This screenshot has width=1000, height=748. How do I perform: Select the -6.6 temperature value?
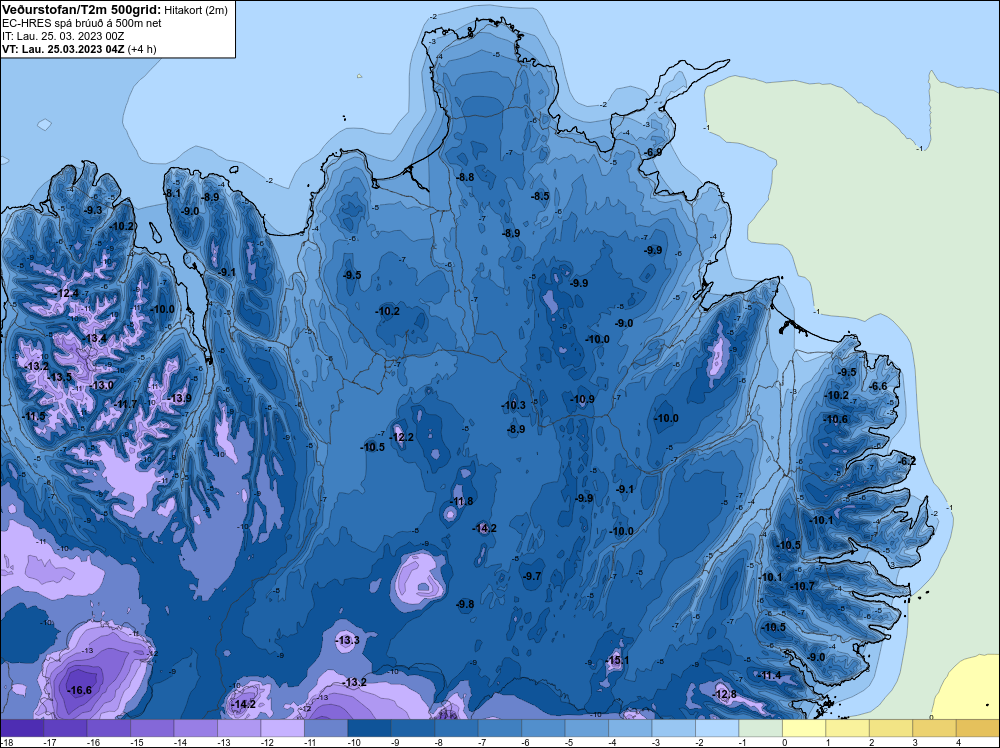pos(878,386)
